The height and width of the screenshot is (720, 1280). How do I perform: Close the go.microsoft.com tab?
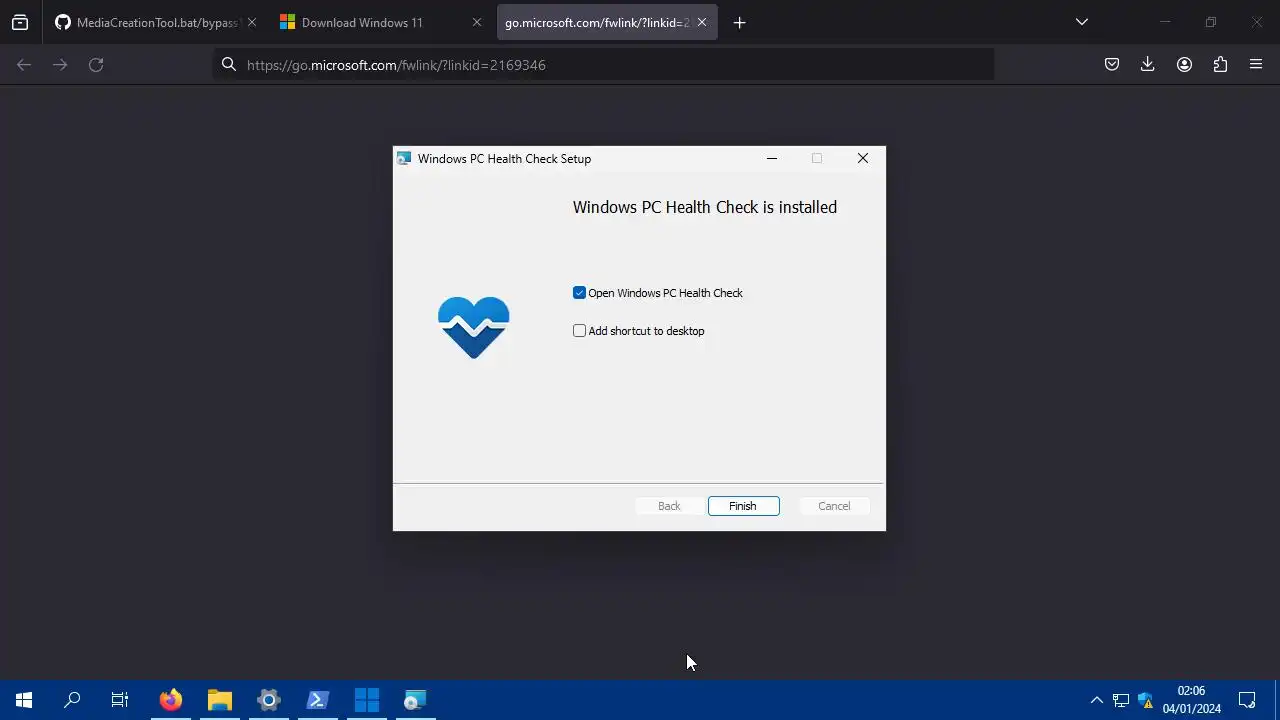click(x=702, y=22)
